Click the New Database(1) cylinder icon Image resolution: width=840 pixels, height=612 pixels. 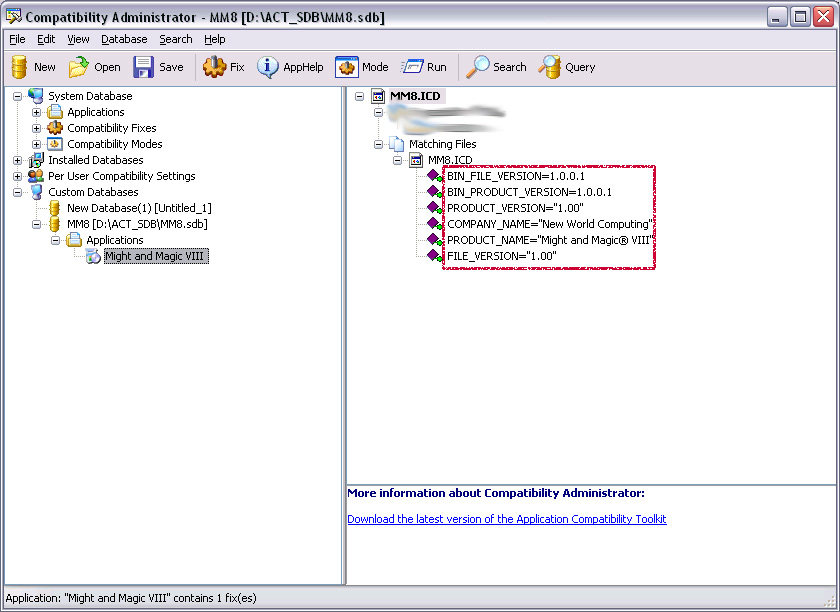pyautogui.click(x=54, y=208)
